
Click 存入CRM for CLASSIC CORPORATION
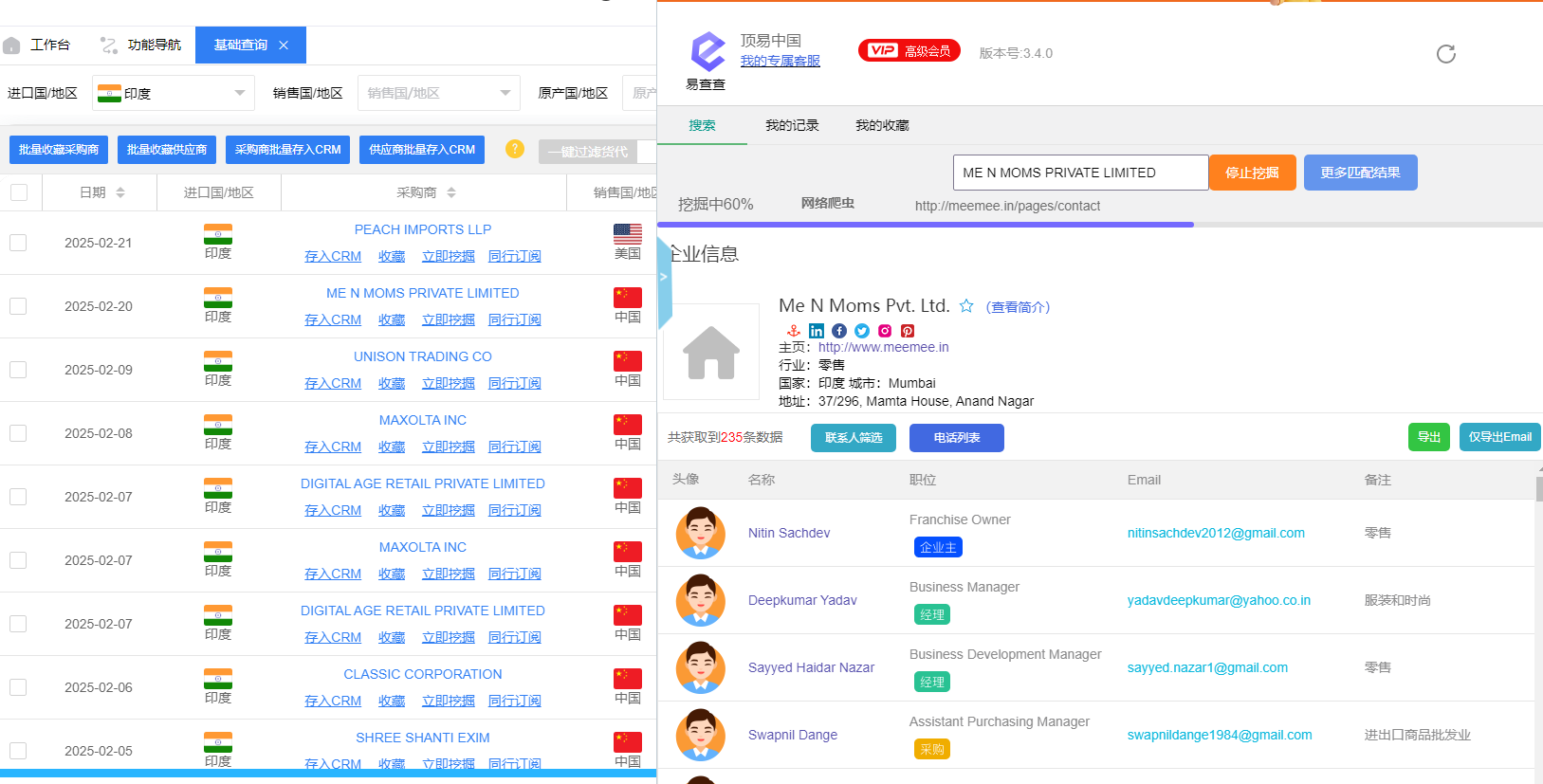point(333,701)
